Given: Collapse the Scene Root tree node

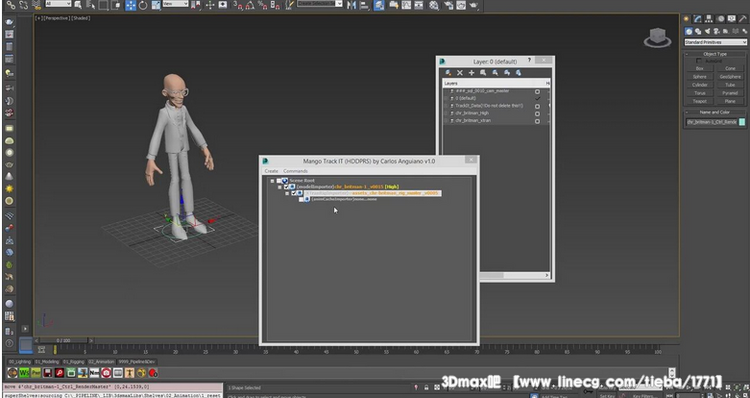Looking at the screenshot, I should 272,181.
